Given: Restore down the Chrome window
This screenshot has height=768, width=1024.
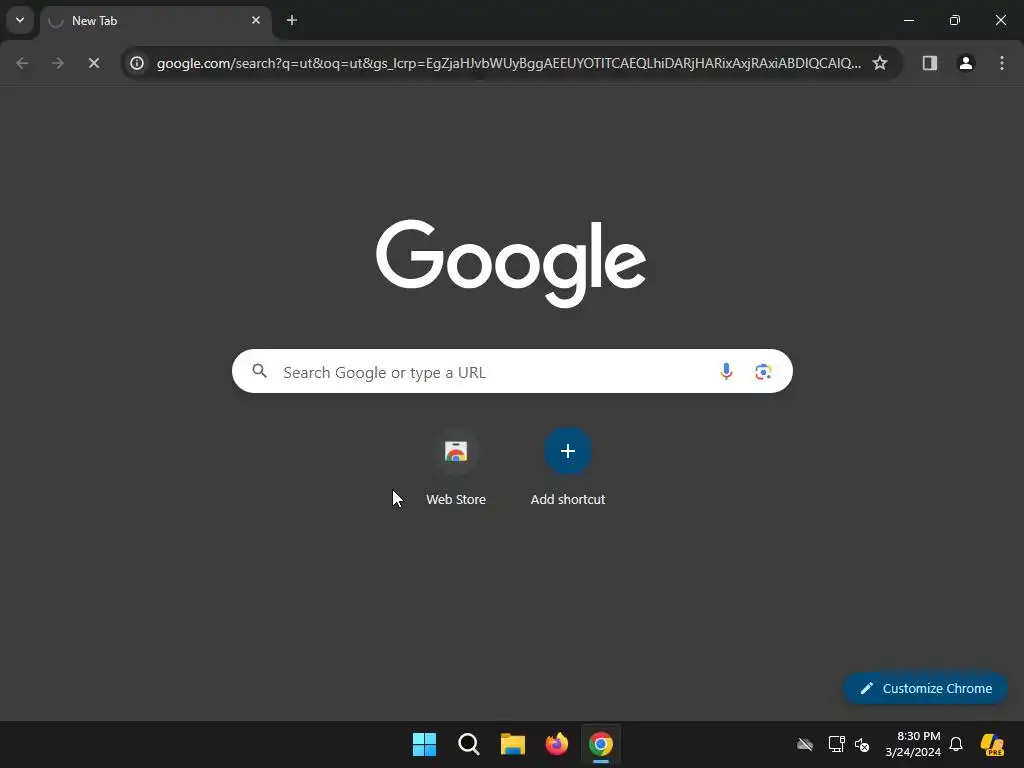Looking at the screenshot, I should [955, 20].
